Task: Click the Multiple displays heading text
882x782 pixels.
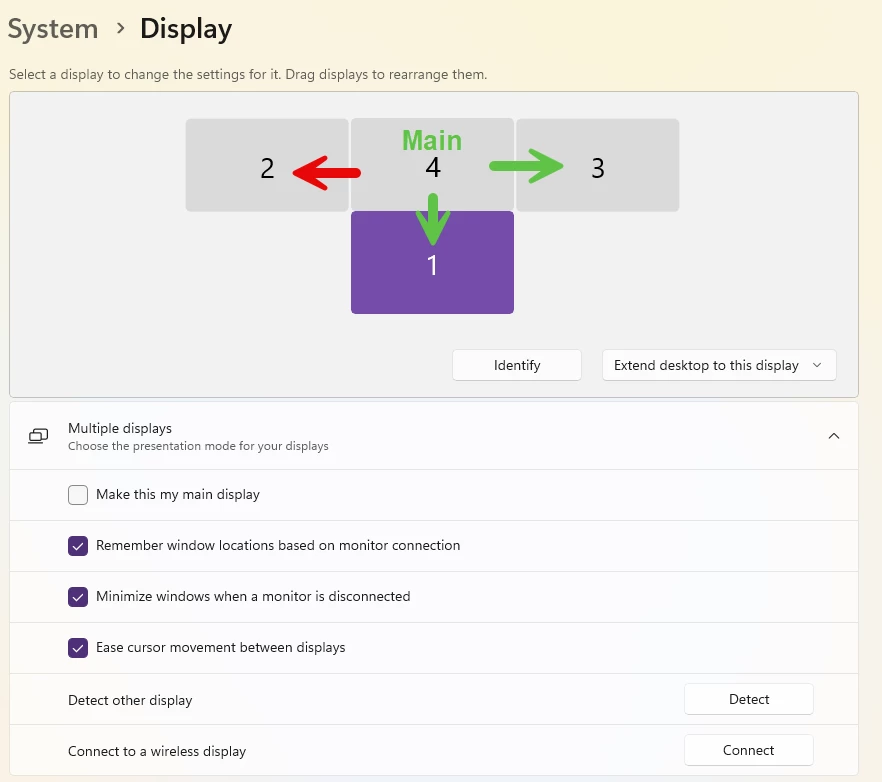Action: tap(120, 428)
